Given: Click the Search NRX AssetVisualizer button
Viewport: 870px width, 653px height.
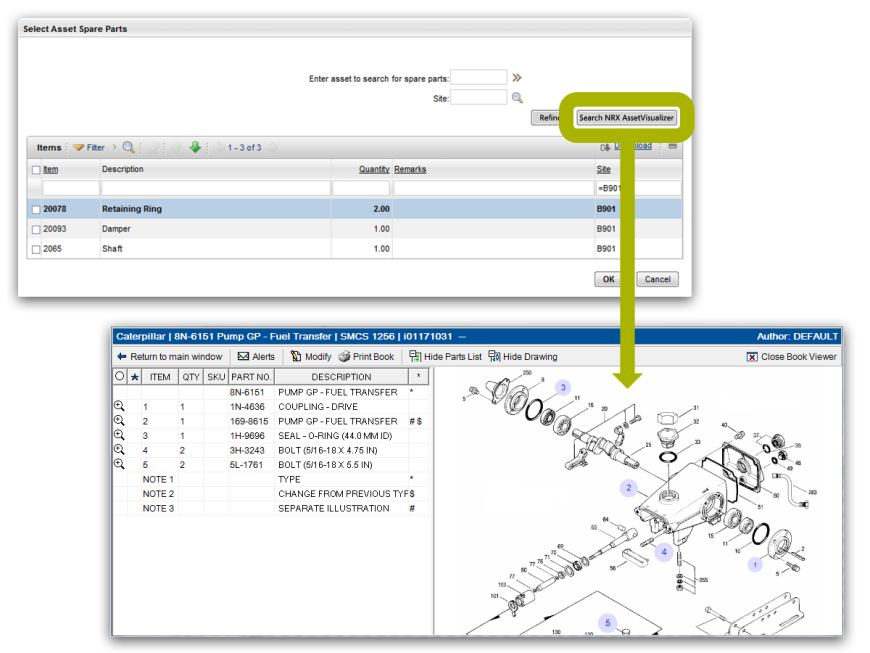Looking at the screenshot, I should (x=626, y=118).
